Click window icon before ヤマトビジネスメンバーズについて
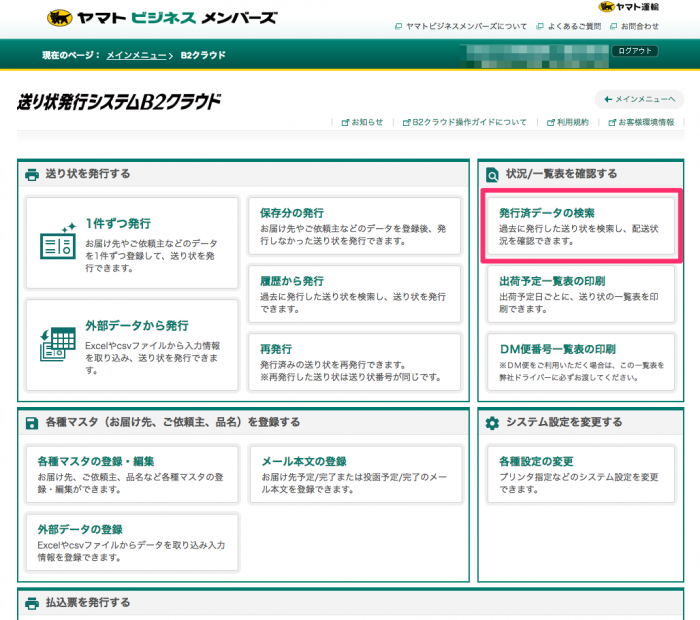 [398, 26]
